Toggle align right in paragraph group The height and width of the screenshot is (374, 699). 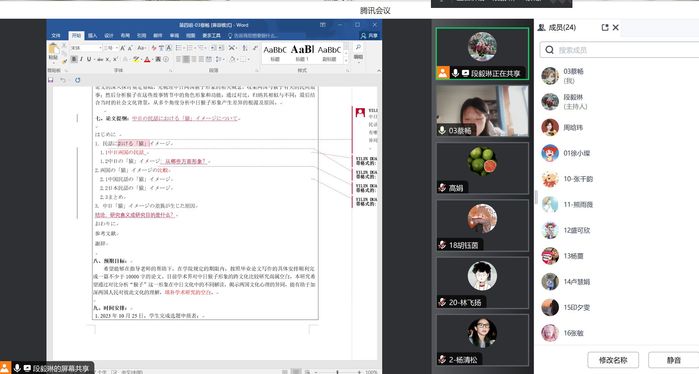pyautogui.click(x=193, y=59)
